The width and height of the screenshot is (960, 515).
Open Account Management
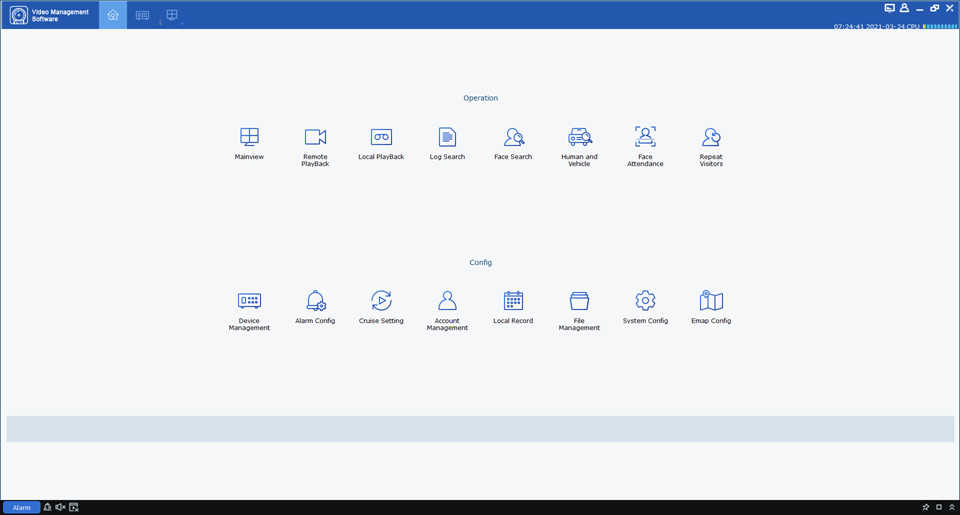tap(447, 301)
